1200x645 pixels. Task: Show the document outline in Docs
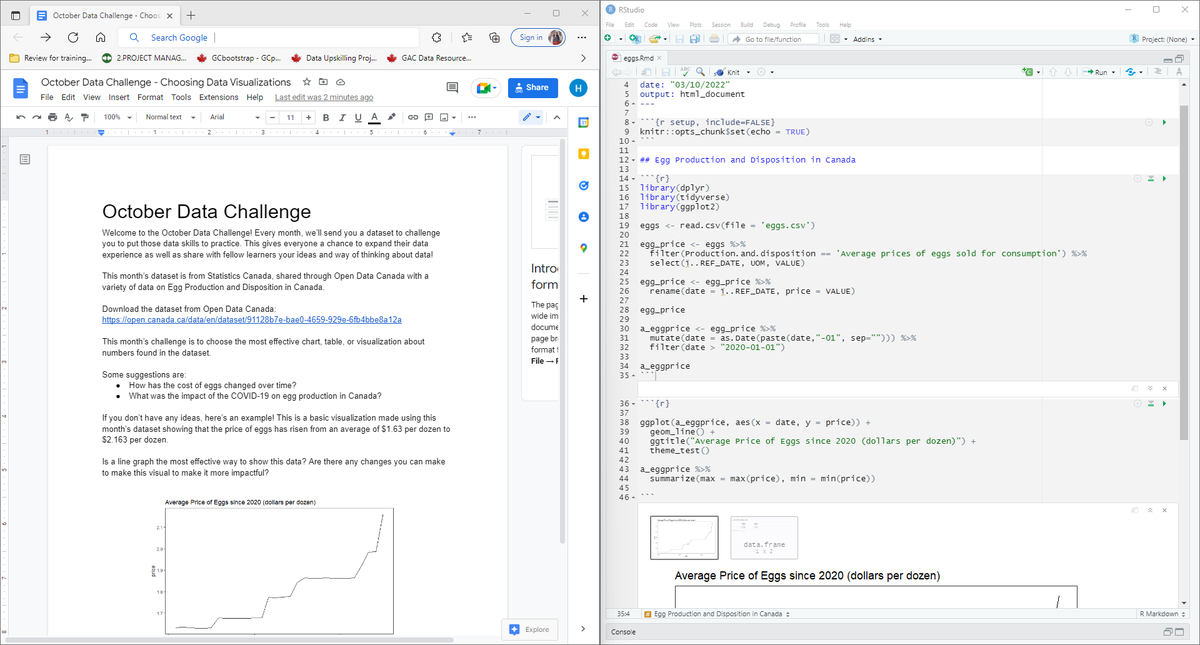coord(25,159)
